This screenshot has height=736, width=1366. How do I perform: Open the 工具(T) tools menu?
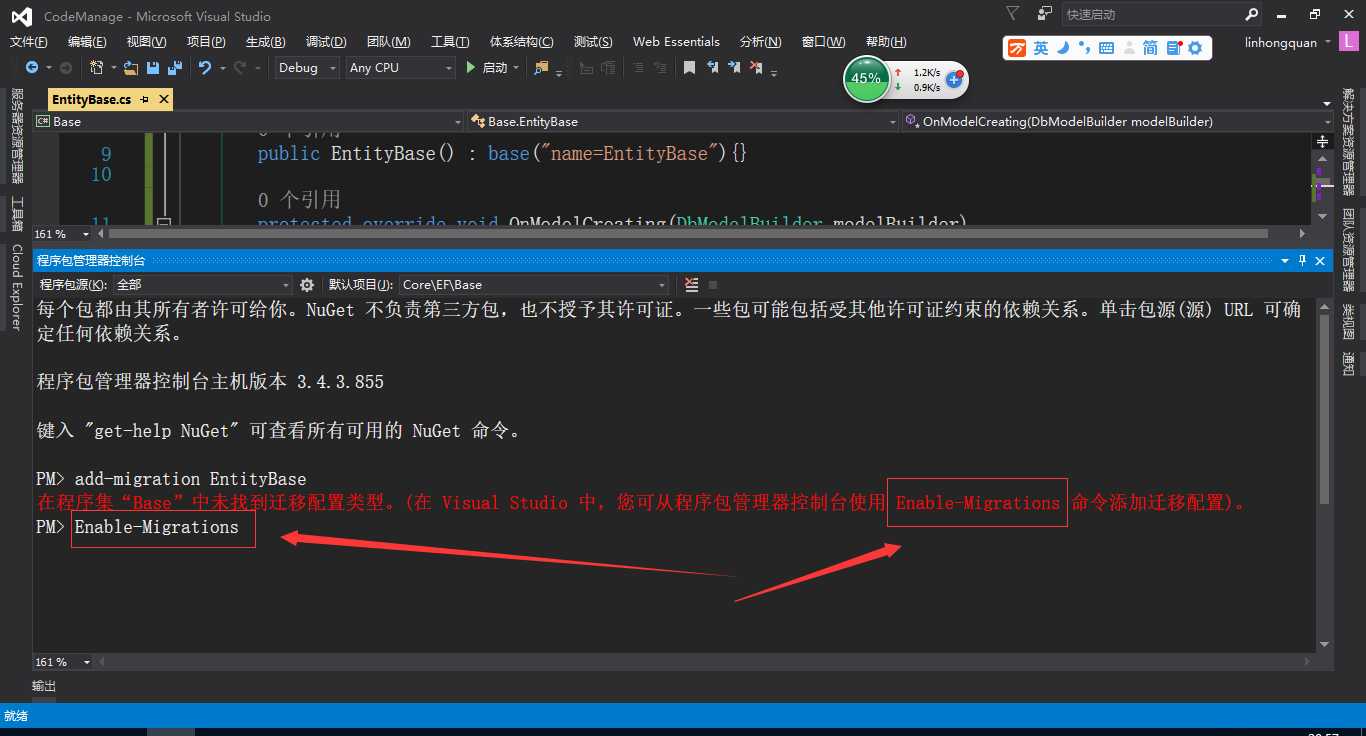(450, 42)
